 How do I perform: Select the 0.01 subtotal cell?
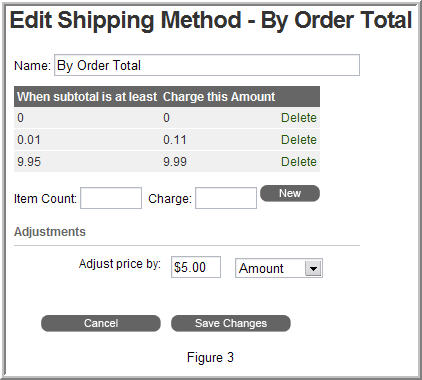click(29, 140)
